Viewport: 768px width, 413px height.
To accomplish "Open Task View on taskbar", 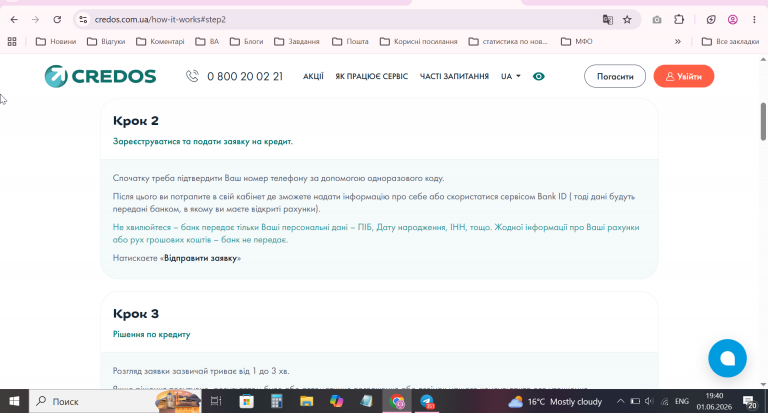I will point(216,402).
